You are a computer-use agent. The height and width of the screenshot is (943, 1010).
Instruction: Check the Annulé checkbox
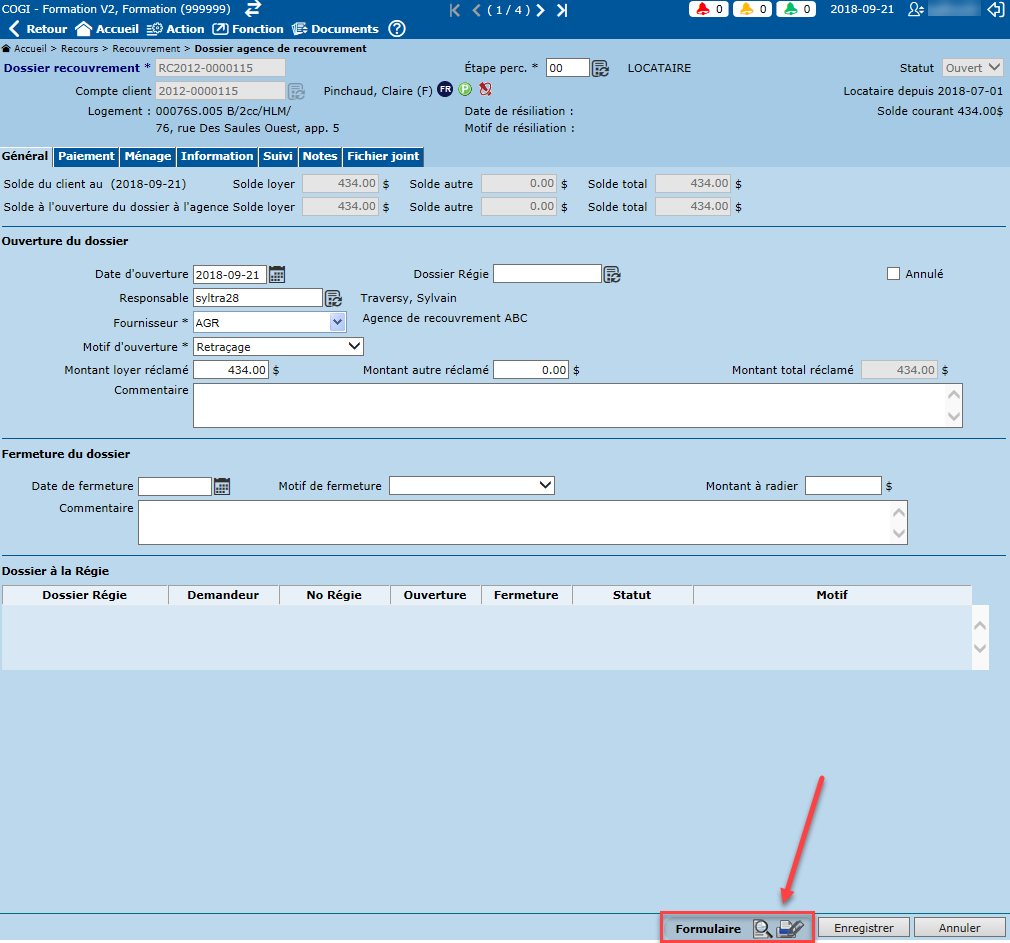tap(893, 274)
